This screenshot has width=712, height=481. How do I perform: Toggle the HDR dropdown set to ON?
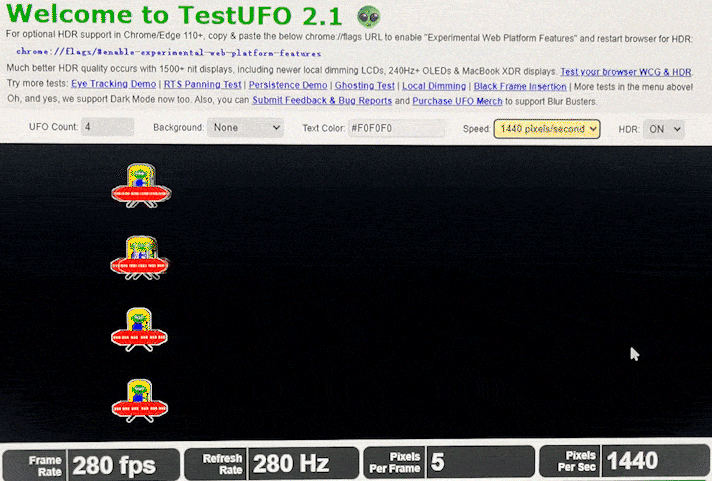664,129
